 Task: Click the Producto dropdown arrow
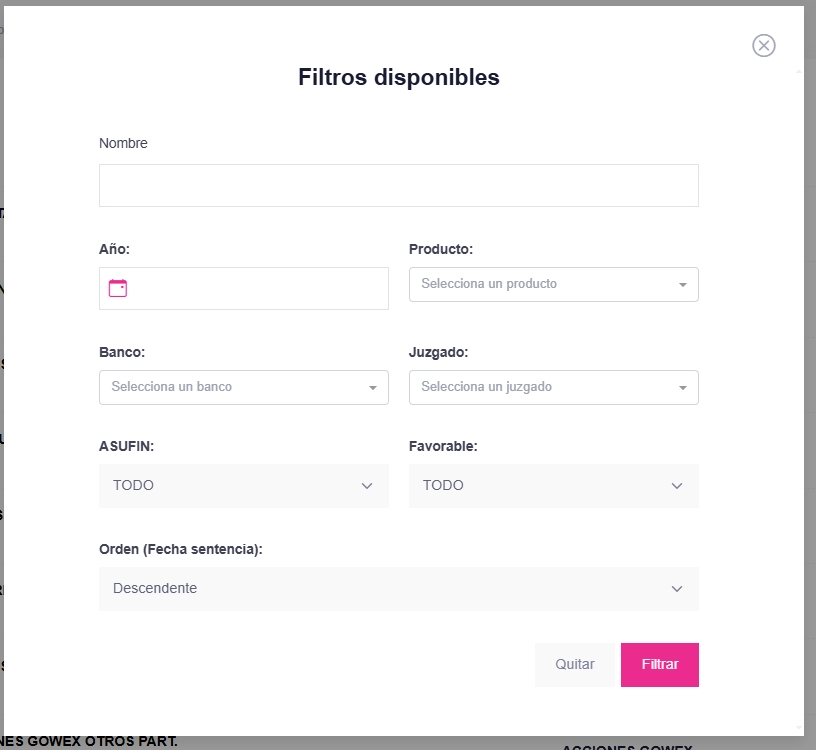click(x=683, y=285)
